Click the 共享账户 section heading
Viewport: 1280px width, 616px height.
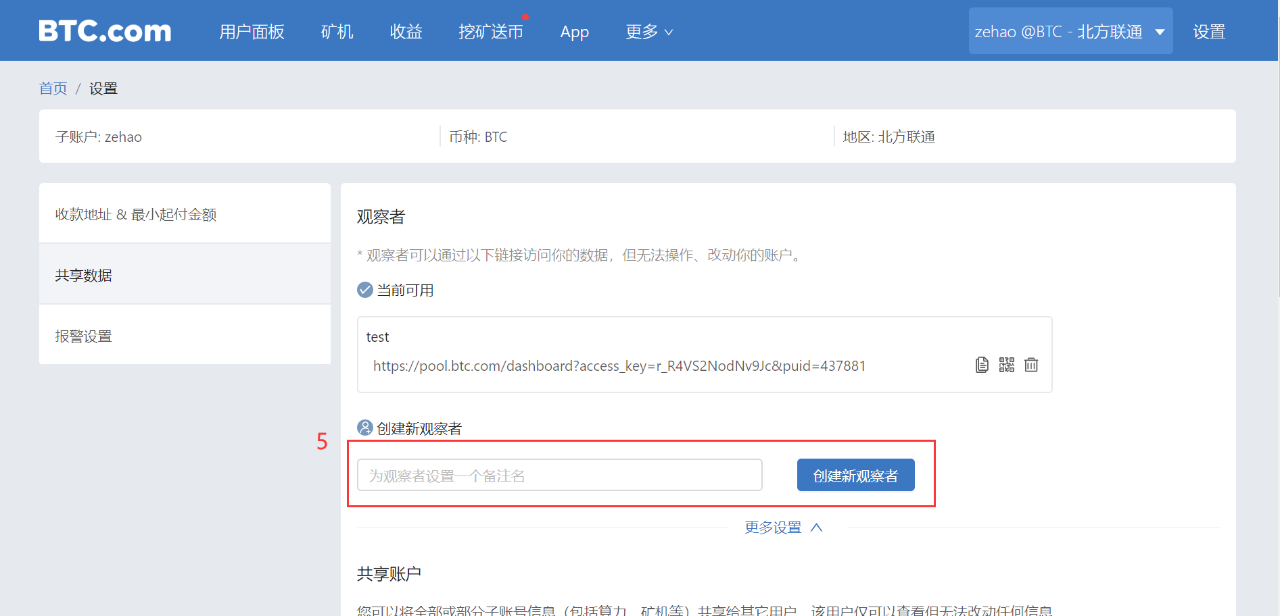pyautogui.click(x=389, y=573)
